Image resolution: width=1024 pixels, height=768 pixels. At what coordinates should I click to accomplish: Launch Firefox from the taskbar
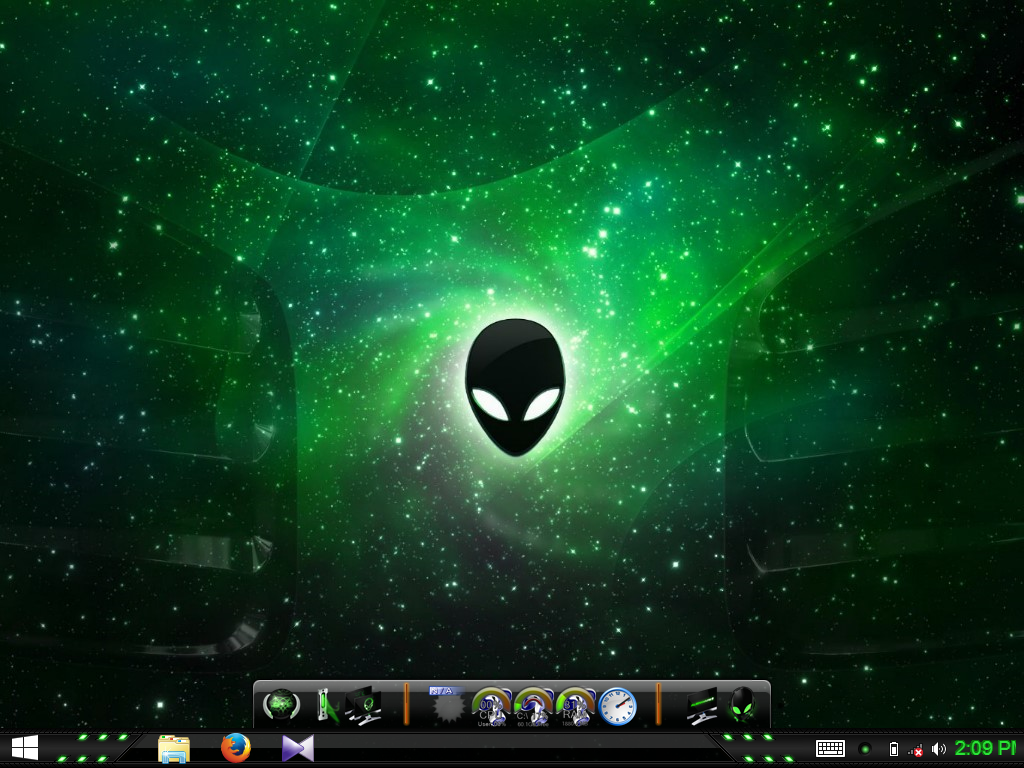(x=236, y=748)
